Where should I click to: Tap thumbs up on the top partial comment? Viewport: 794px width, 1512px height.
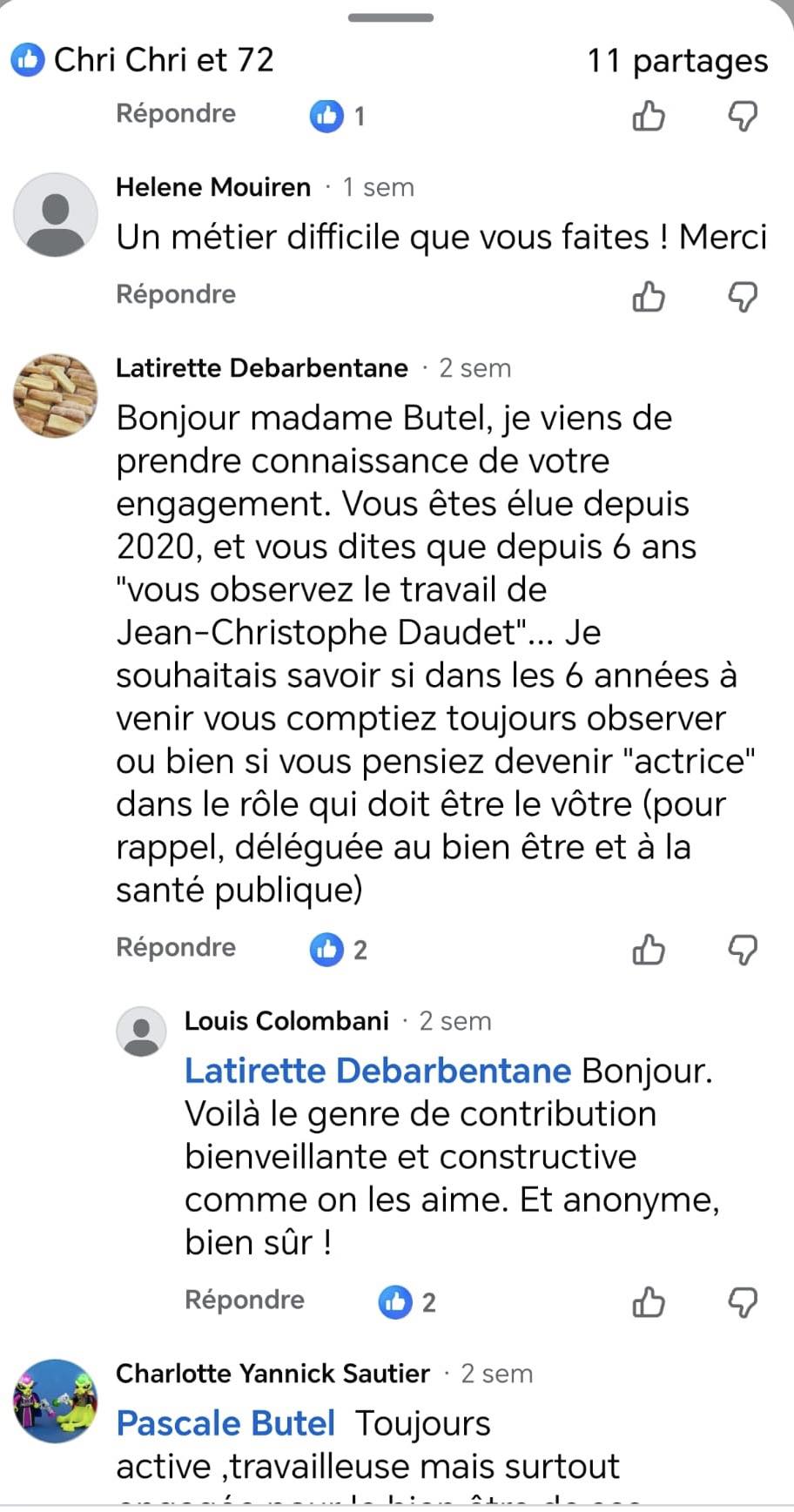(x=649, y=116)
